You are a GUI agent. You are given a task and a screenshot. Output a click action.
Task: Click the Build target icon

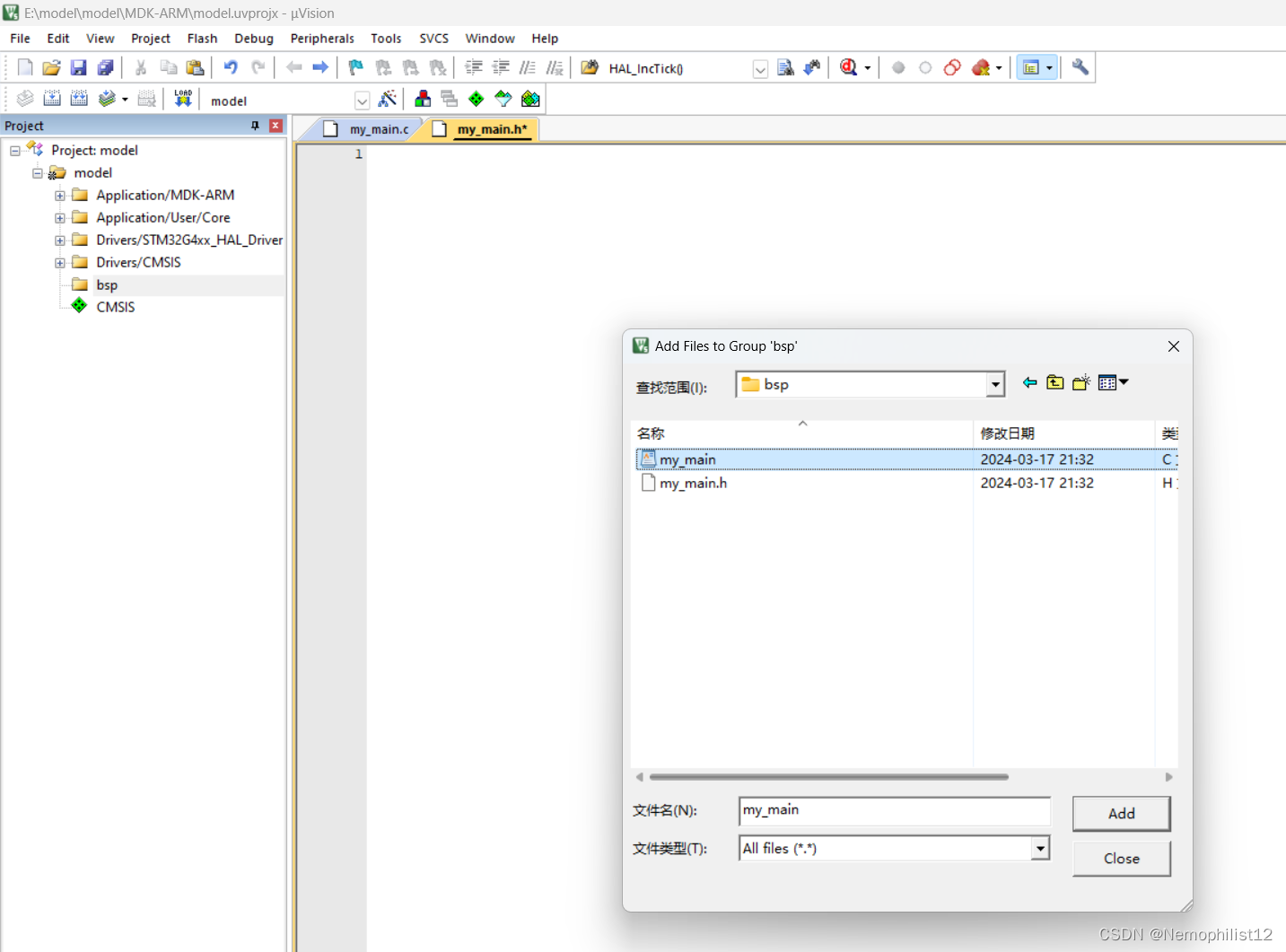click(x=52, y=99)
